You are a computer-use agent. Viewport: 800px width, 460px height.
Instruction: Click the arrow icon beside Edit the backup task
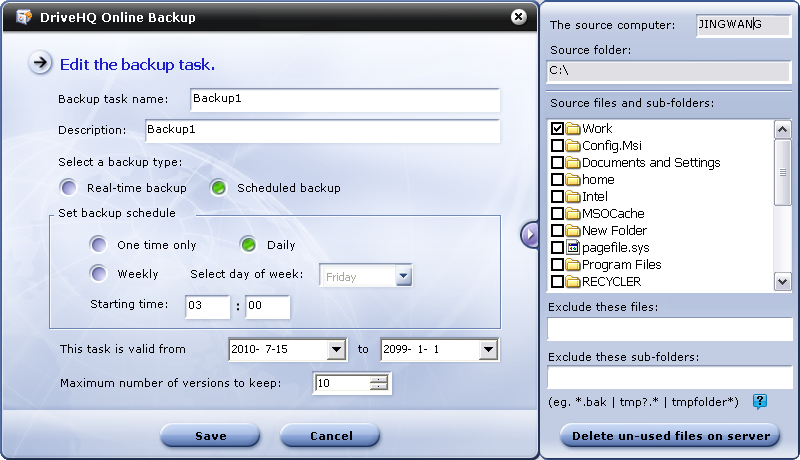(39, 64)
